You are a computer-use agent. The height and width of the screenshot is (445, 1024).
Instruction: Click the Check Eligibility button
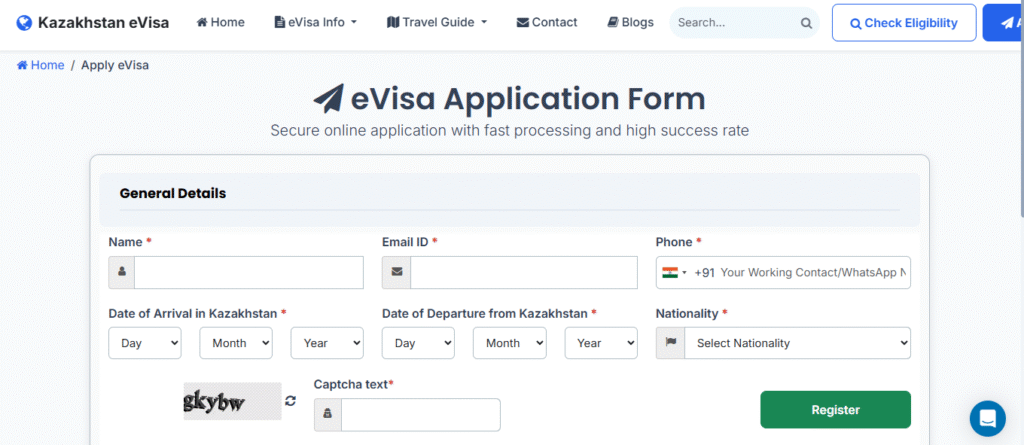pyautogui.click(x=903, y=23)
